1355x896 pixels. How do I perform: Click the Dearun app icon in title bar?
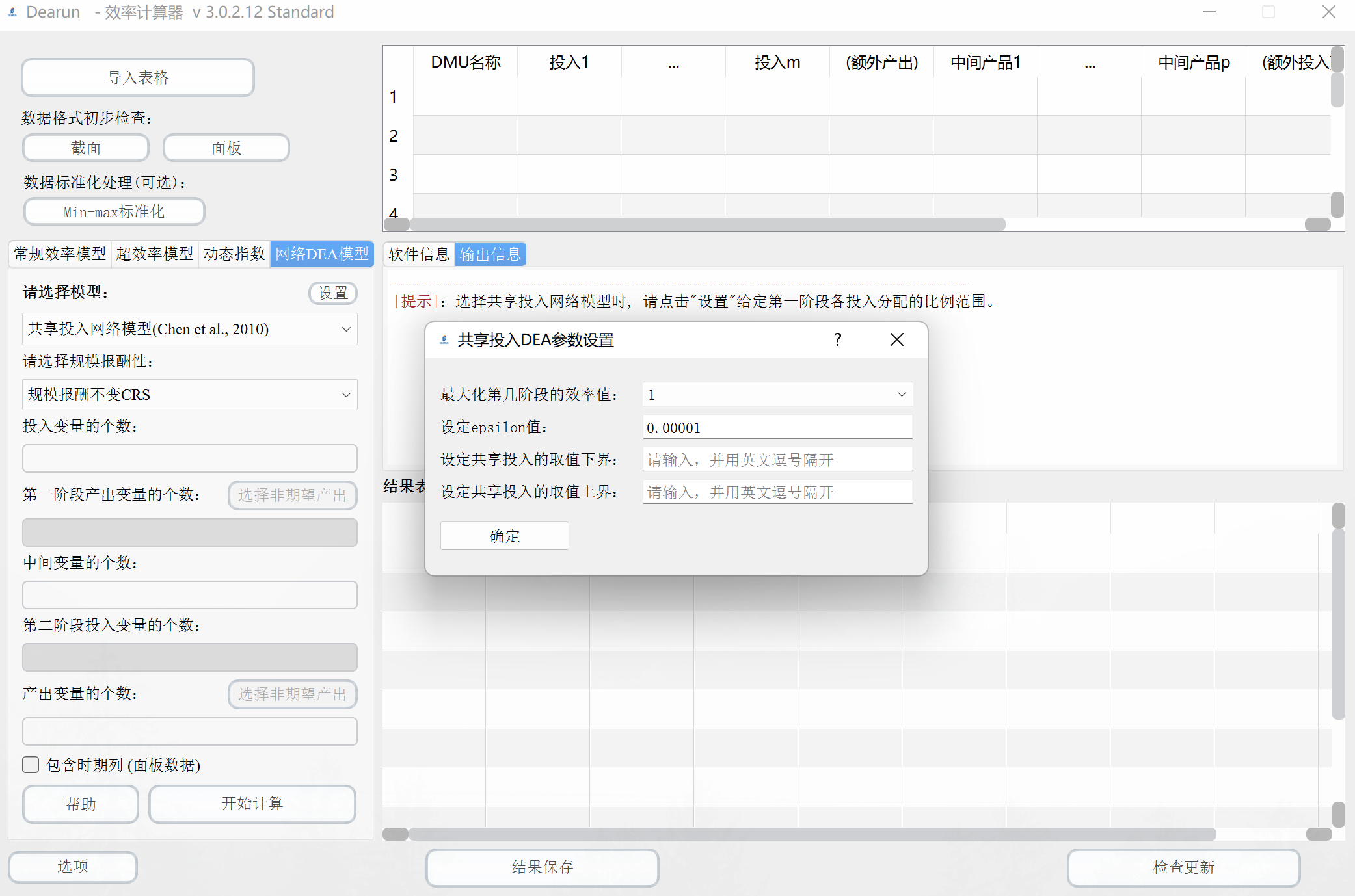click(x=12, y=12)
